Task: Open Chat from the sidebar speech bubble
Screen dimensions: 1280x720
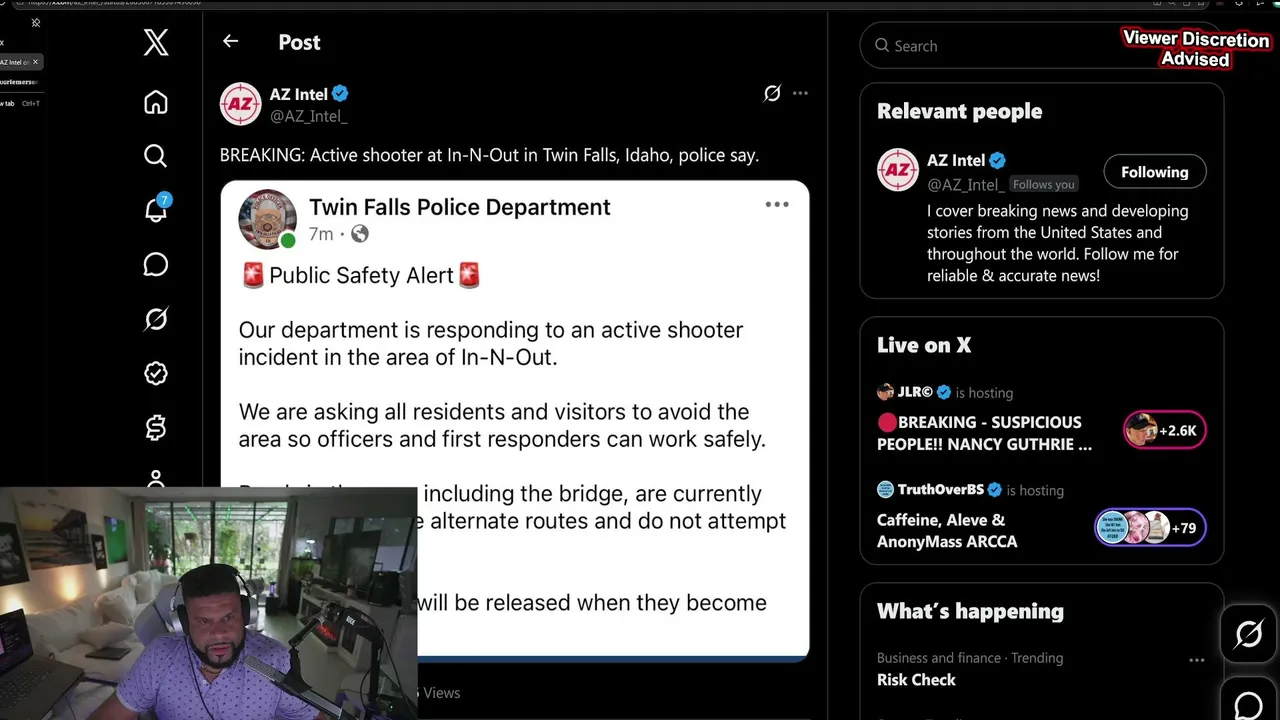Action: pos(156,264)
